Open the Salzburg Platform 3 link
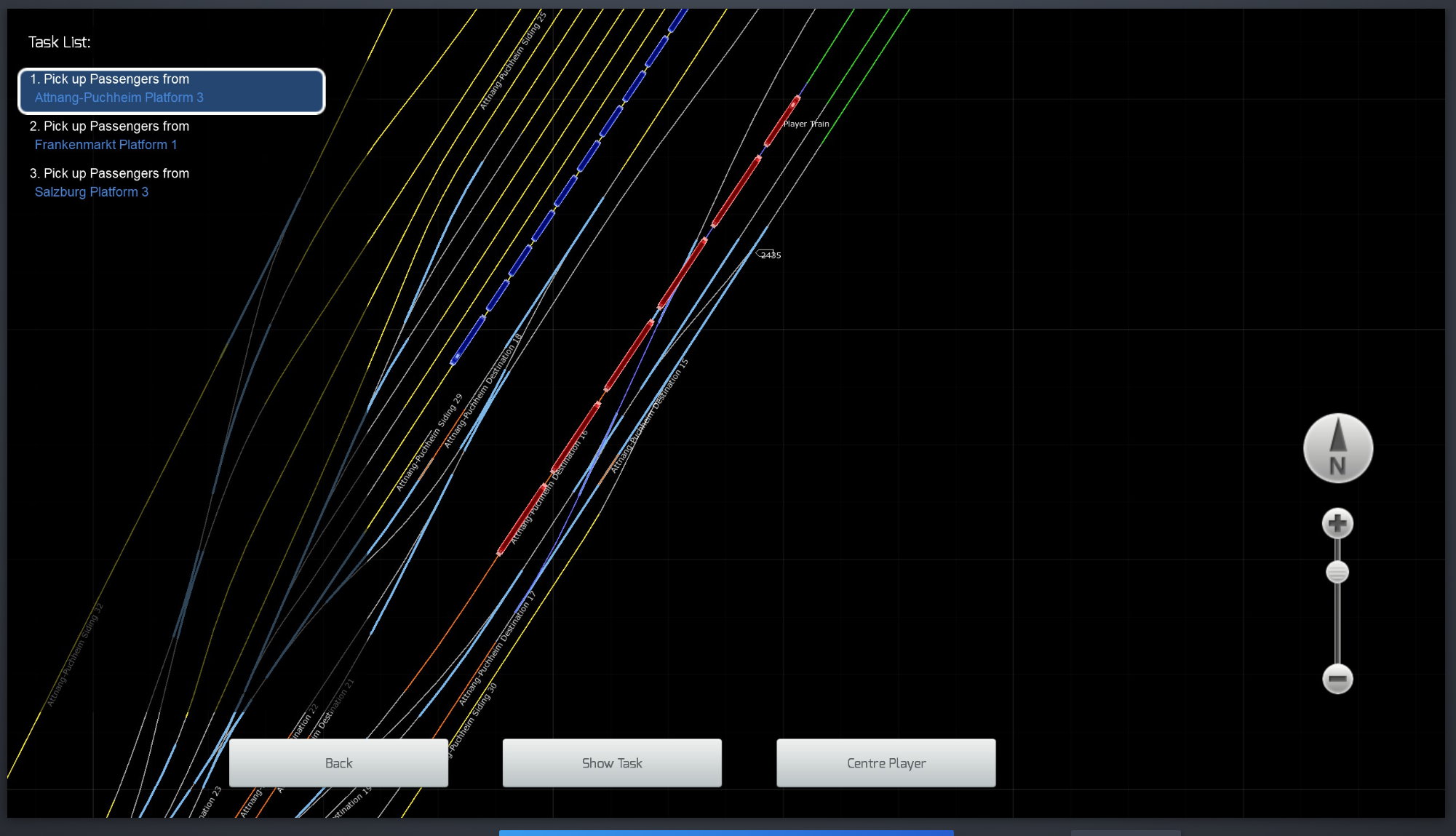This screenshot has width=1456, height=836. tap(92, 192)
